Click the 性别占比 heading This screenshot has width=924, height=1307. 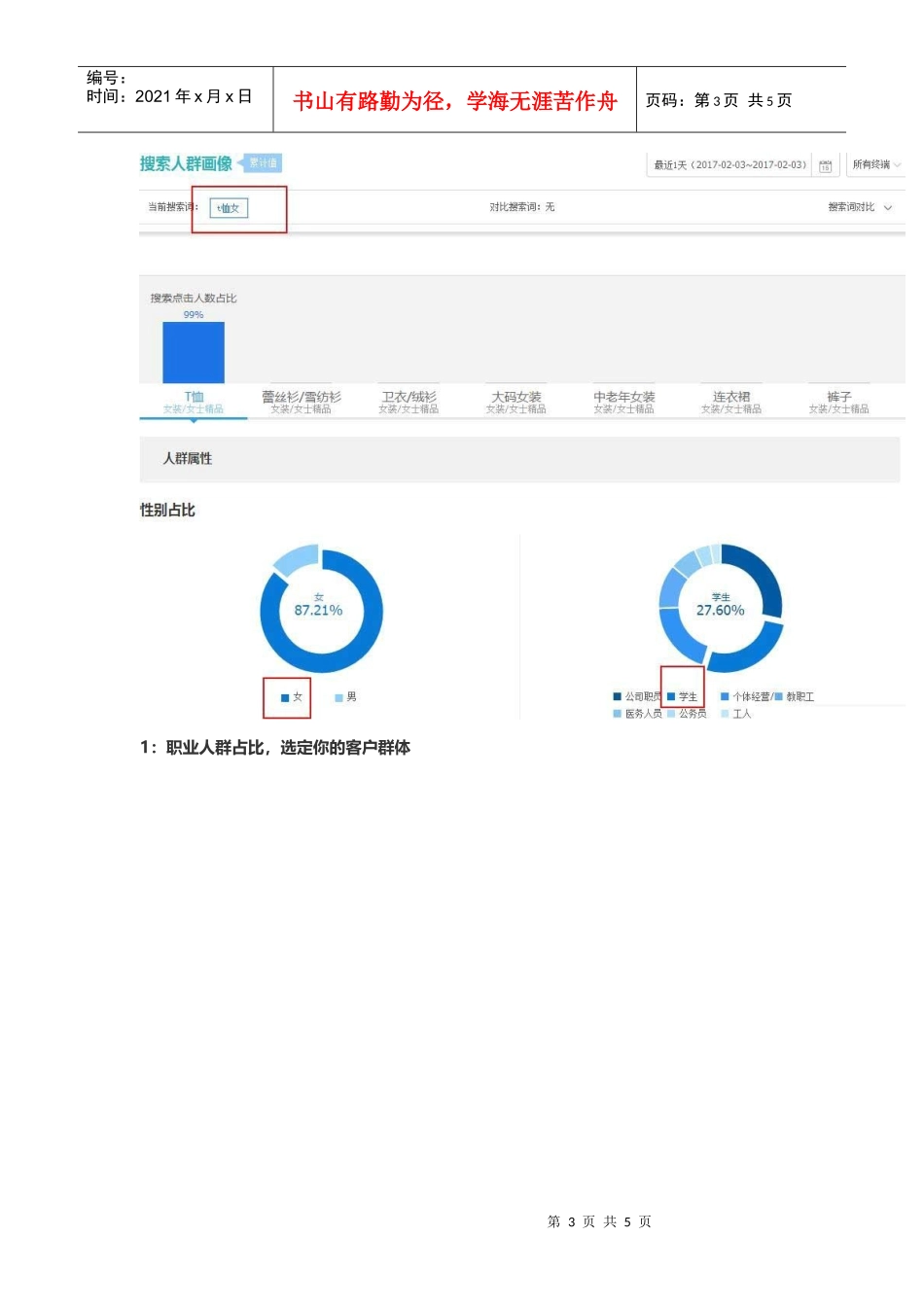pyautogui.click(x=167, y=511)
